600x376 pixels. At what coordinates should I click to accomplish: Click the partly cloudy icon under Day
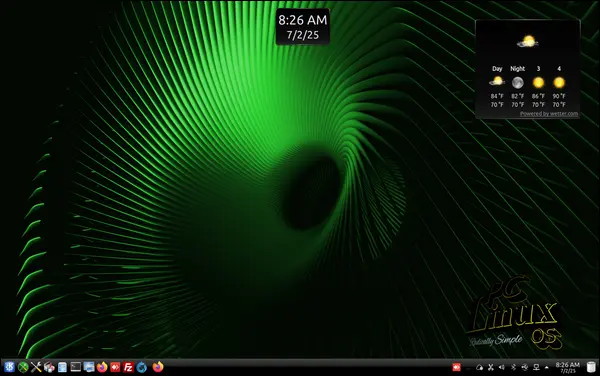pyautogui.click(x=497, y=82)
